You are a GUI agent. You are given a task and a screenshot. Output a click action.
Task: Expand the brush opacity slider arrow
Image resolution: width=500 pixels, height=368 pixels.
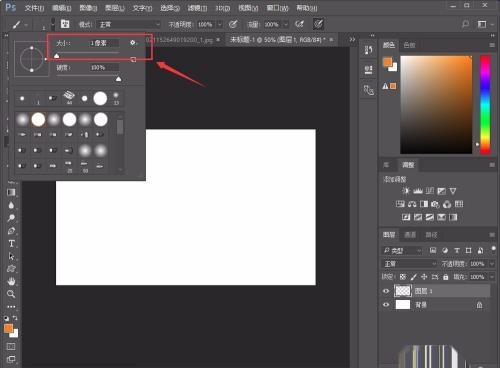(220, 24)
